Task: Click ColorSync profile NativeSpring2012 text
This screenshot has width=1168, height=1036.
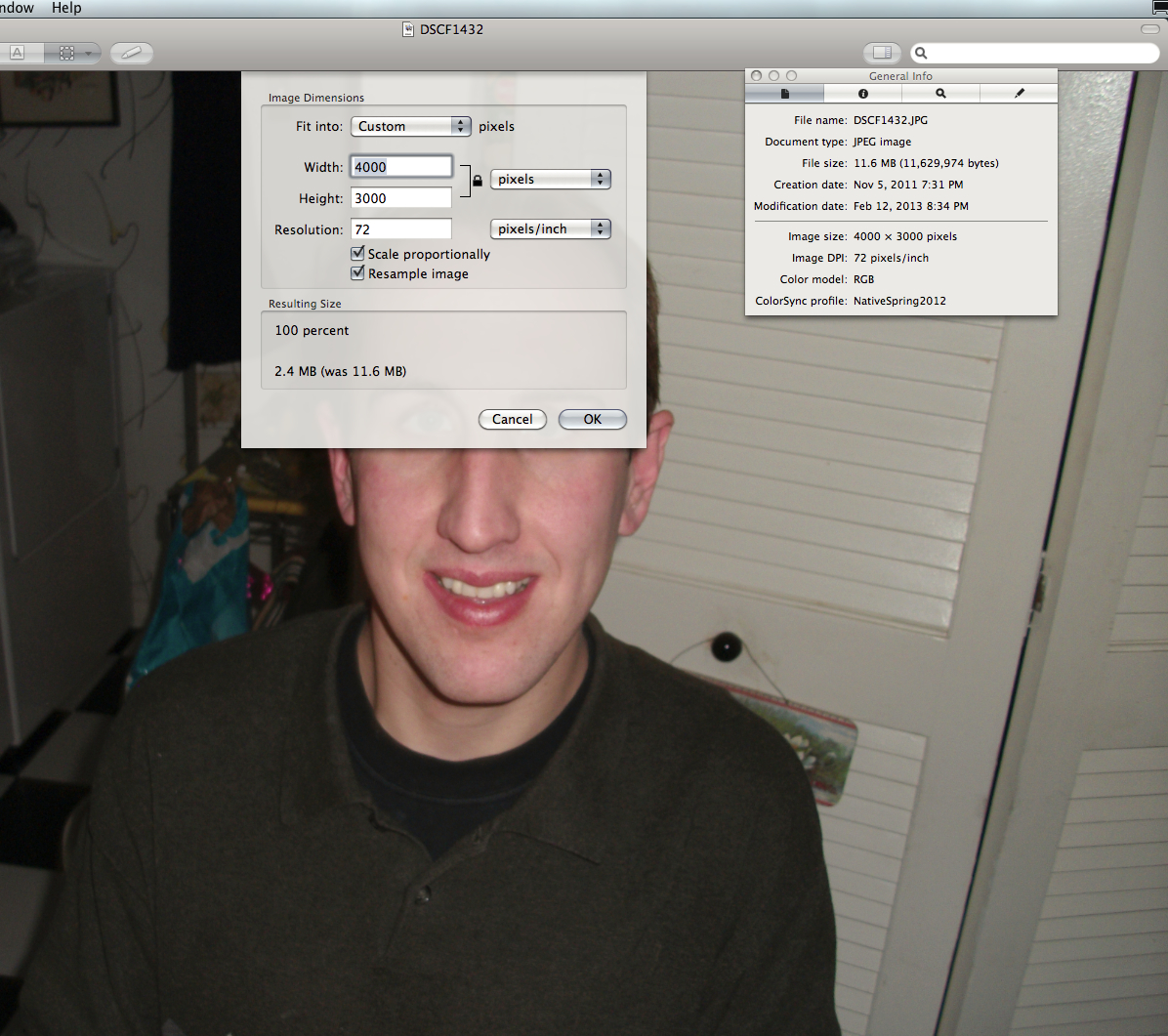Action: (x=899, y=301)
